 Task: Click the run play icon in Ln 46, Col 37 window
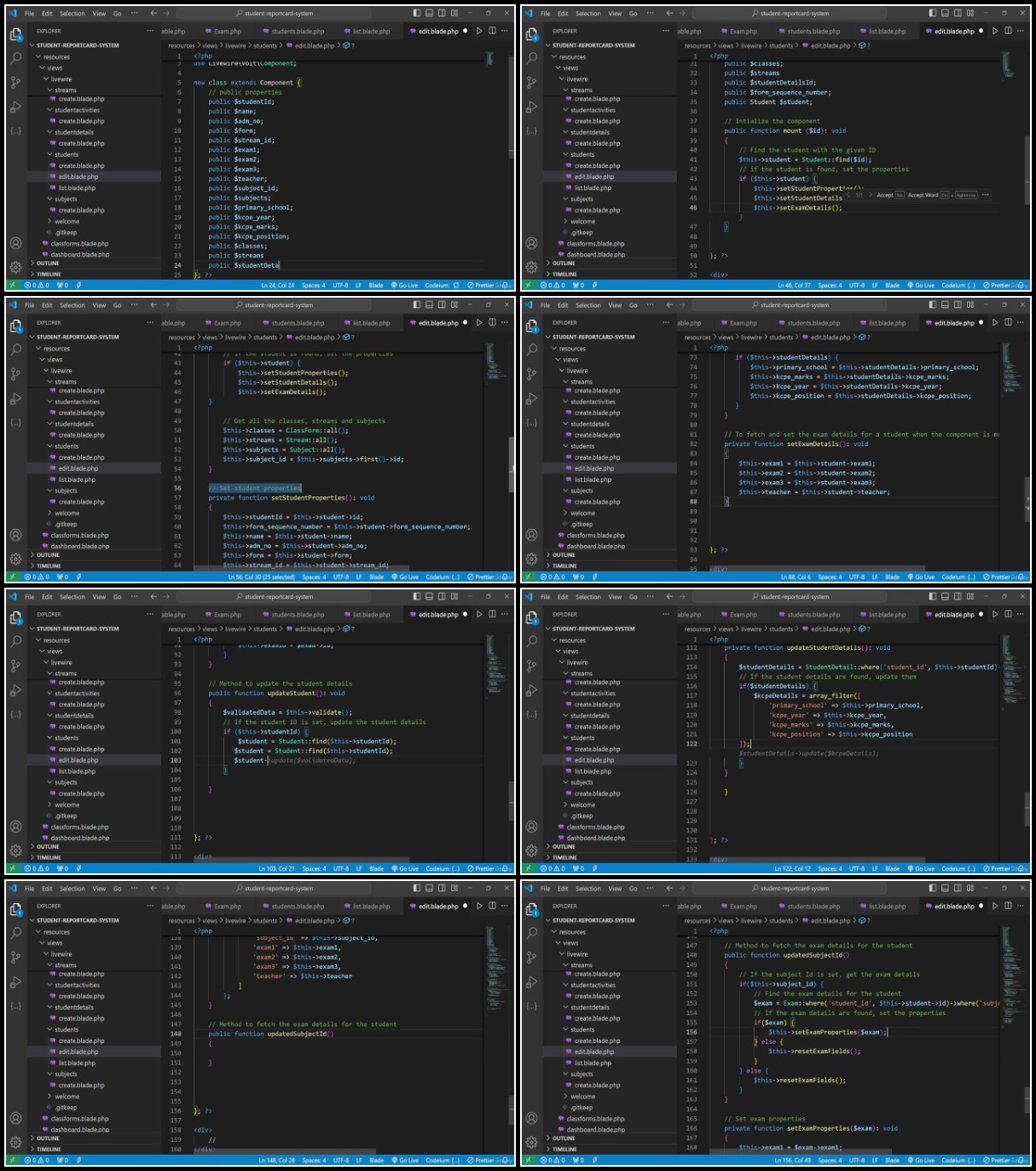[995, 31]
